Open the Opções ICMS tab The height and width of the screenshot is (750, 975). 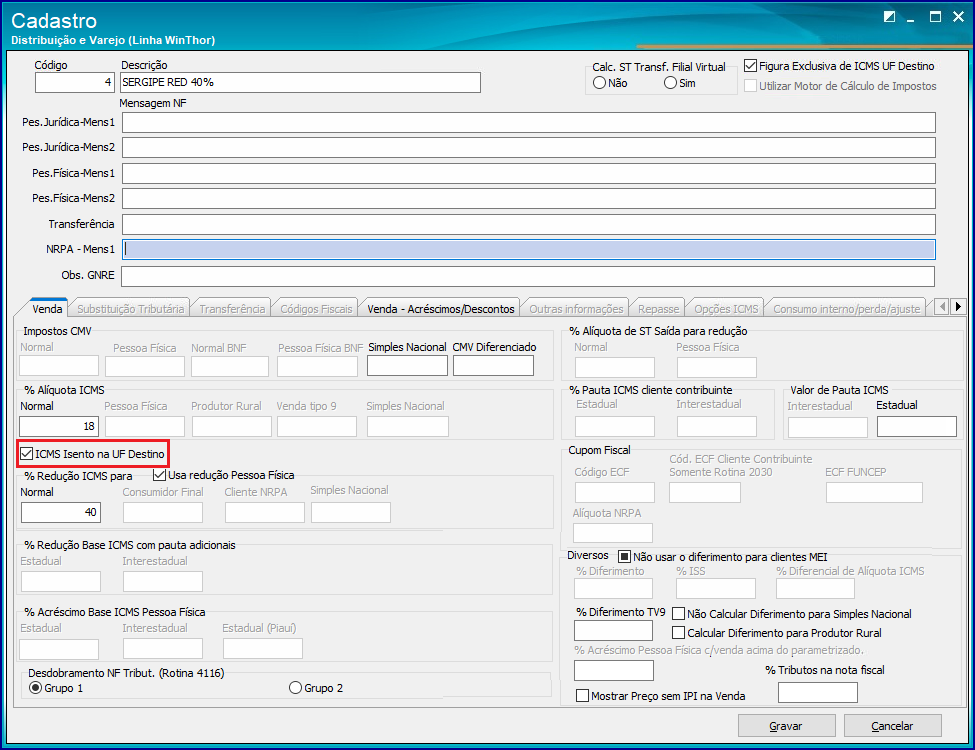click(726, 309)
